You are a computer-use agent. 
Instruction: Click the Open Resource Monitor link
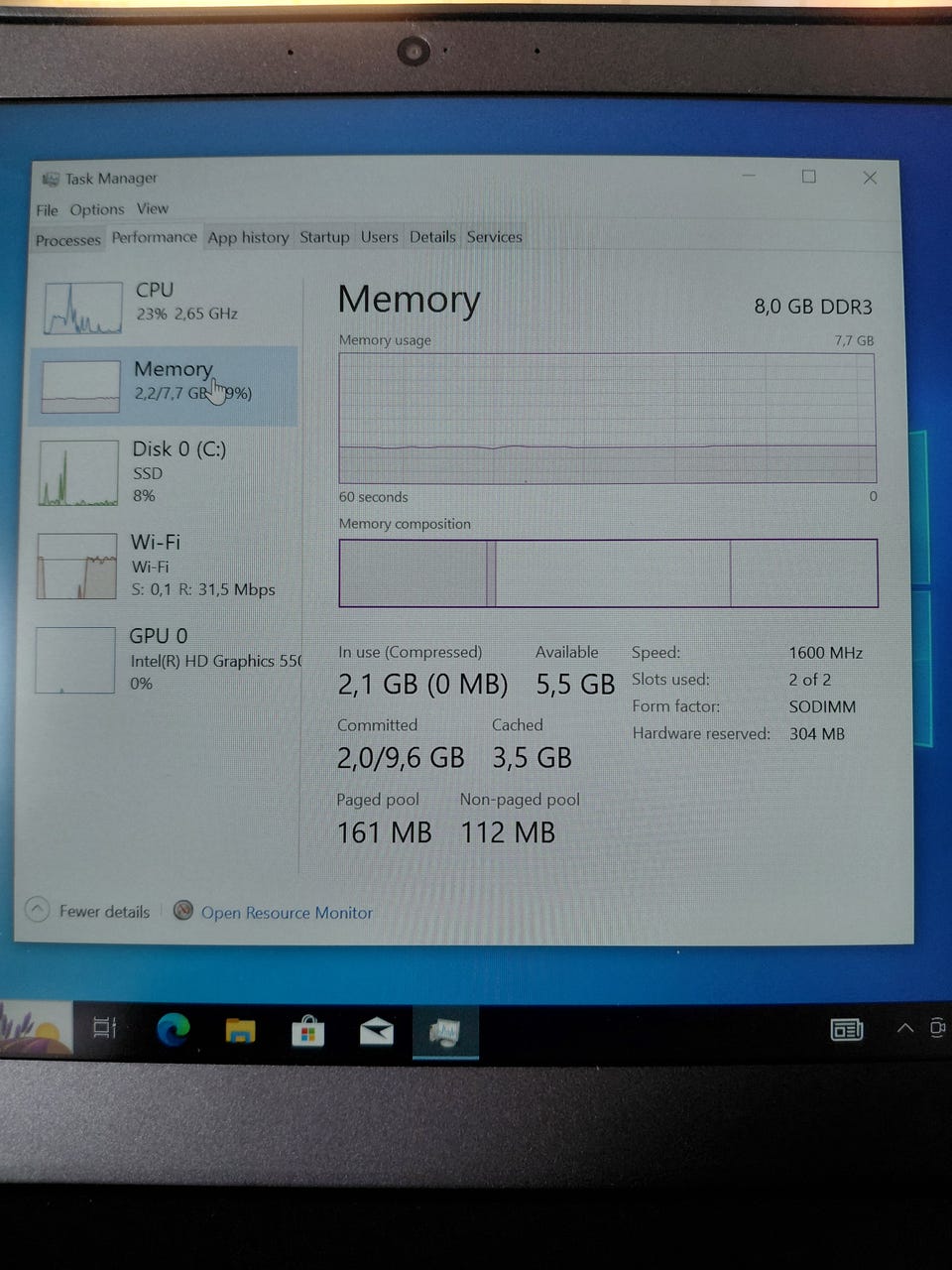tap(287, 913)
